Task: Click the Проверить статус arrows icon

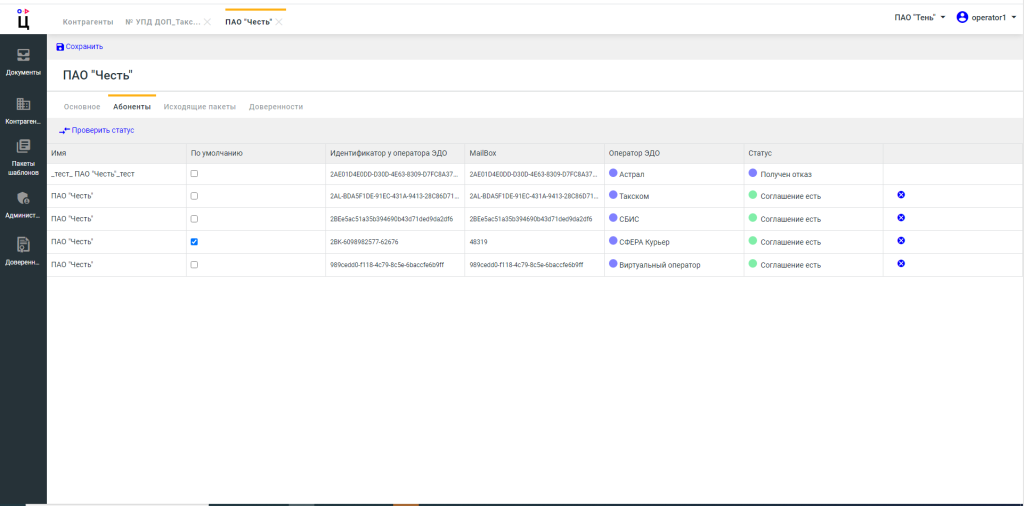Action: click(64, 131)
